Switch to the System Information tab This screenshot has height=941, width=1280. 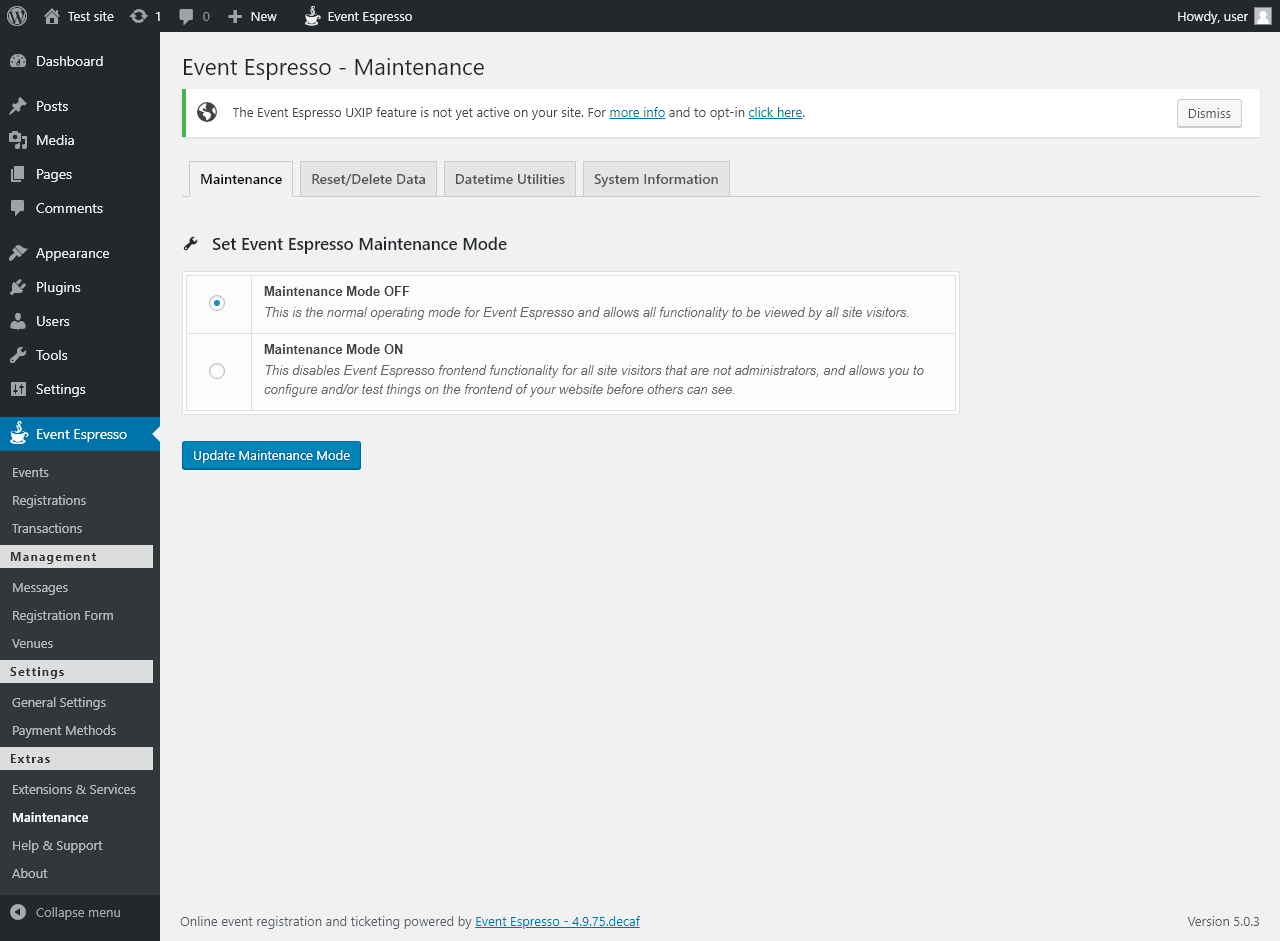click(x=656, y=179)
